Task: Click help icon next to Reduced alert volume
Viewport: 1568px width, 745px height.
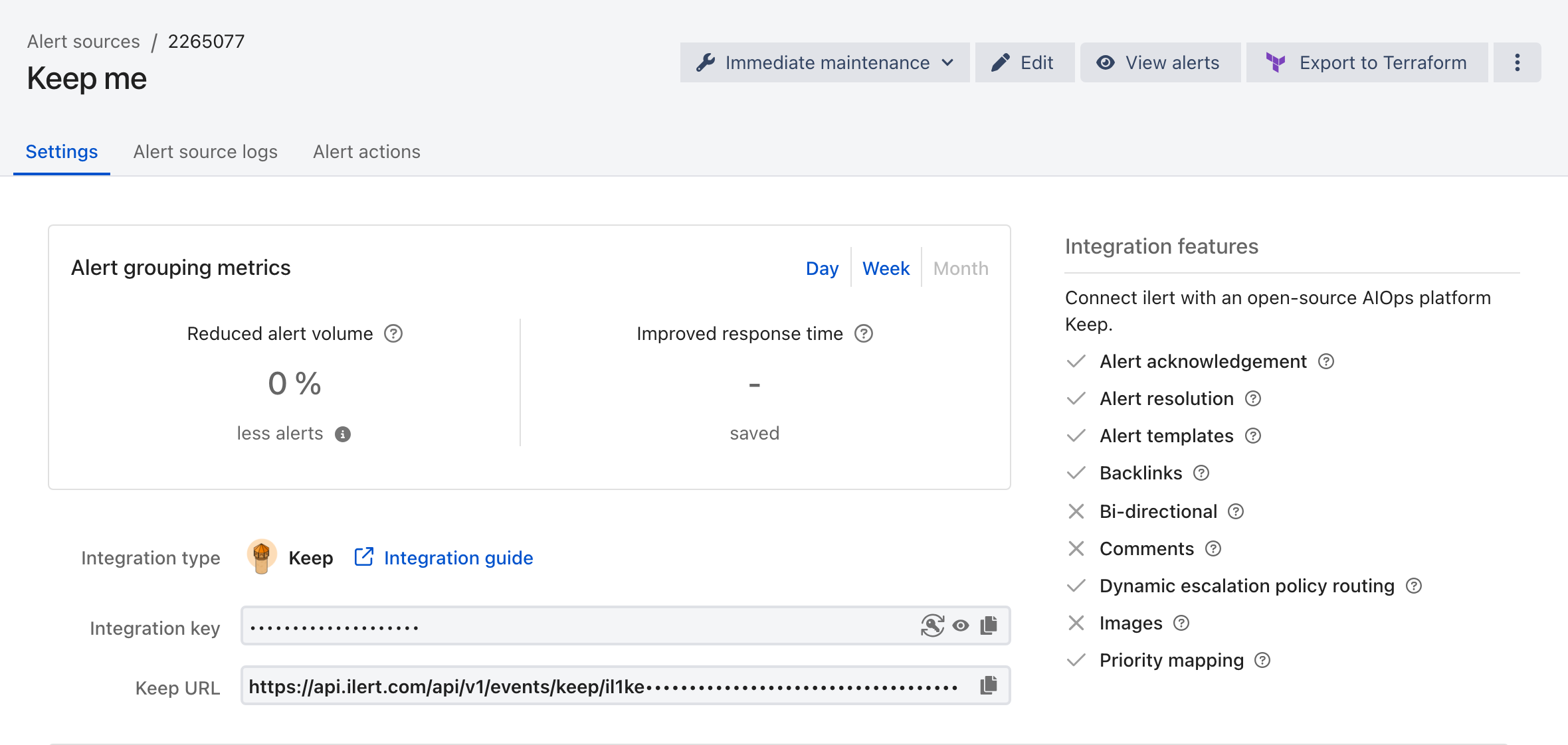Action: (393, 333)
